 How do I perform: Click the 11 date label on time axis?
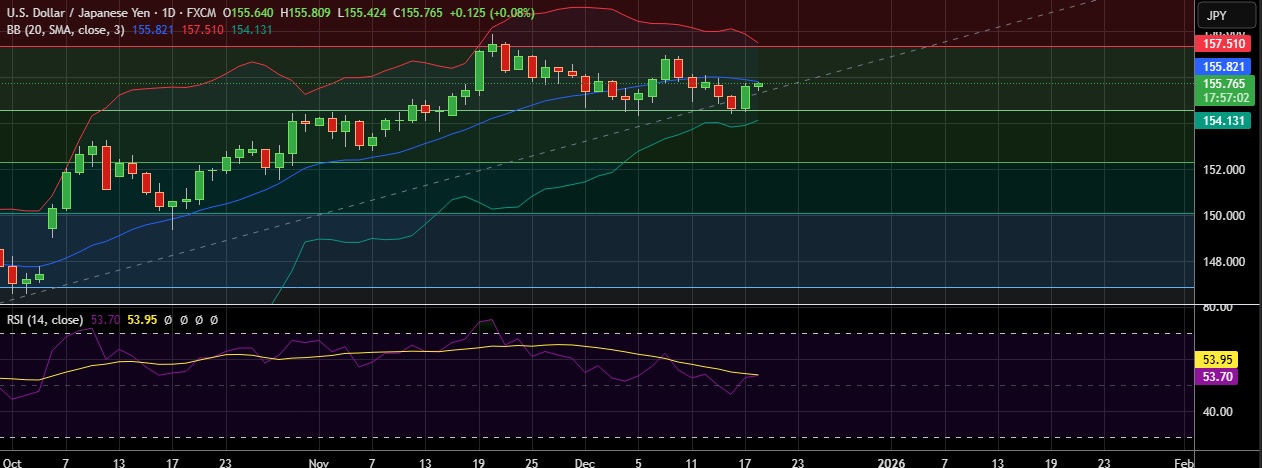pos(691,464)
